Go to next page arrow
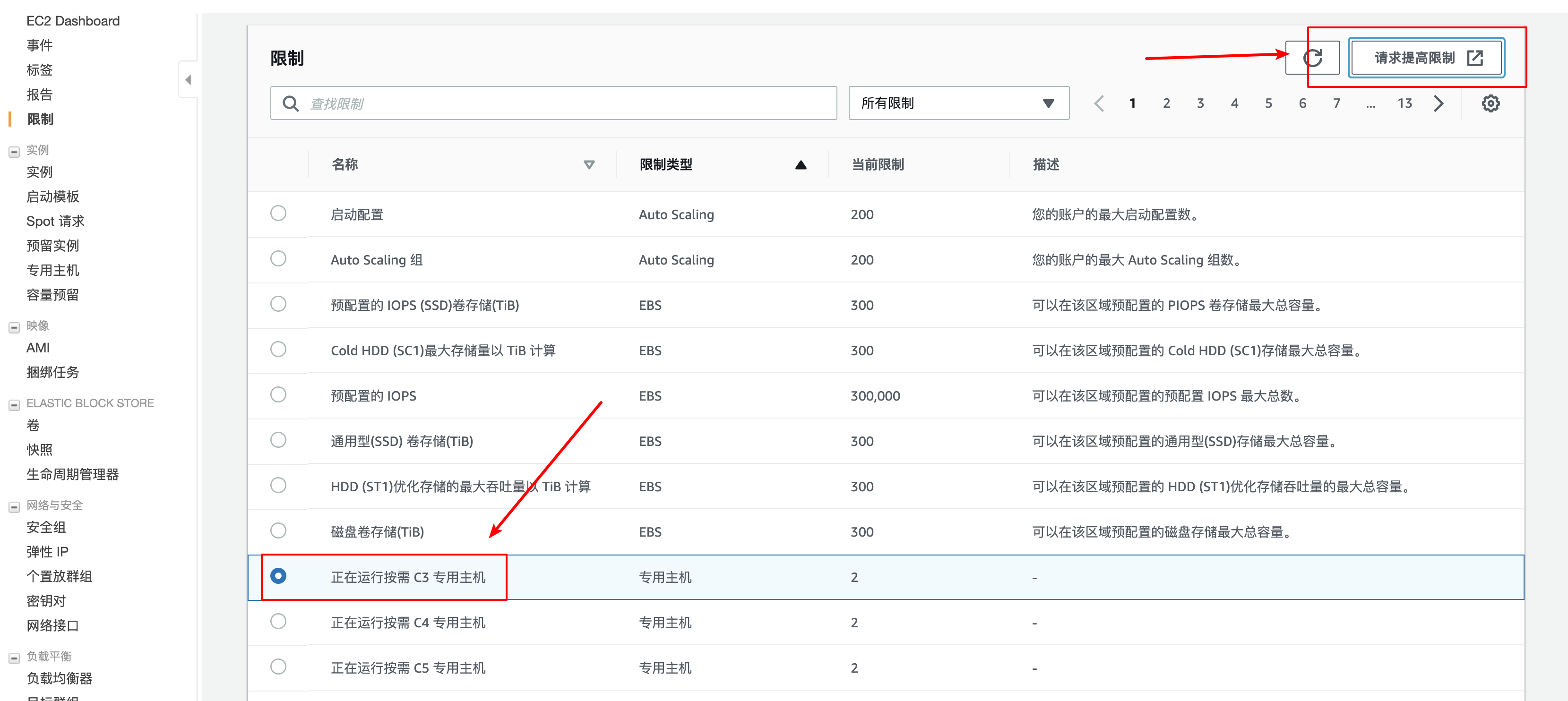 point(1439,103)
